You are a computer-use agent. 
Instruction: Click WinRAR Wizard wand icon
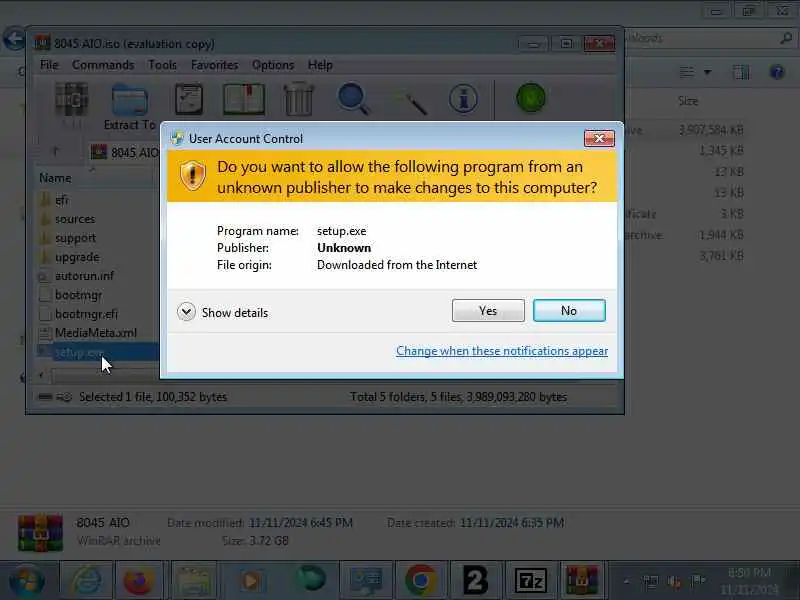410,101
